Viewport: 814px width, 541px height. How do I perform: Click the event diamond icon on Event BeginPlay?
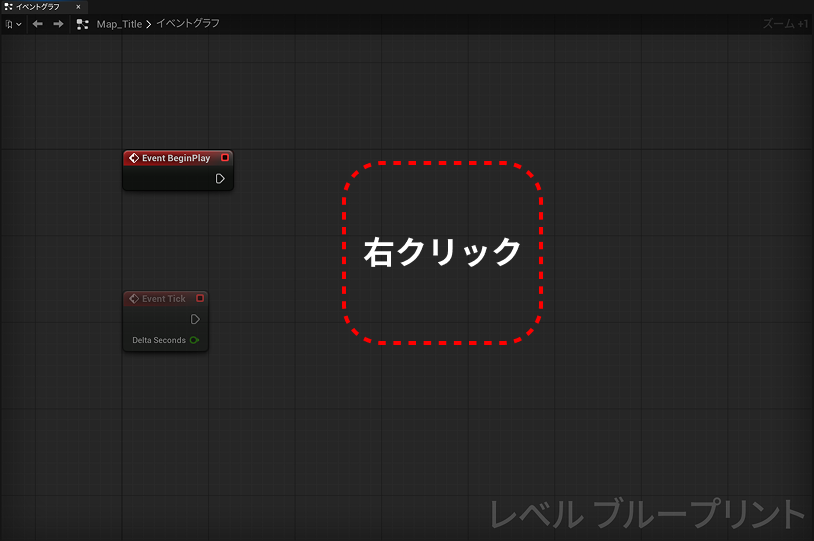(x=134, y=158)
